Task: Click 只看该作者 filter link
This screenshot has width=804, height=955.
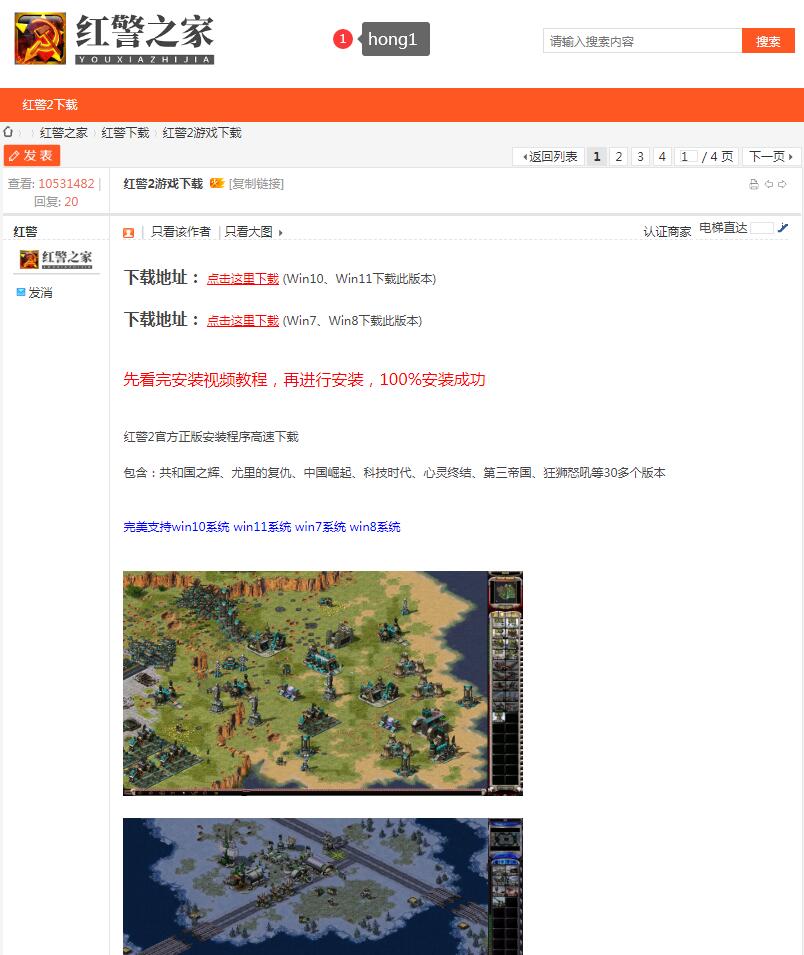Action: [x=180, y=231]
